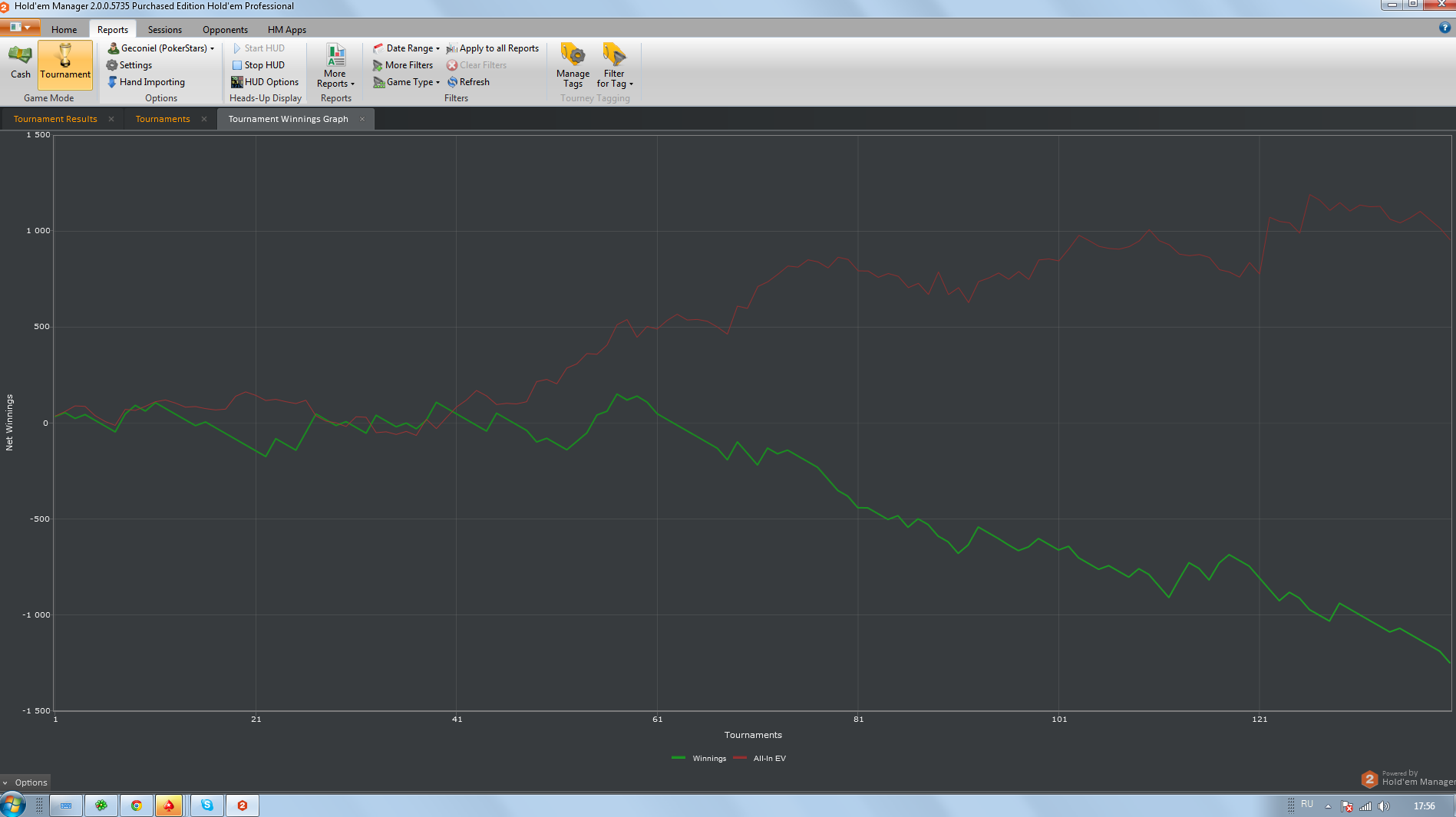This screenshot has height=817, width=1456.
Task: Click More Filters button
Action: coord(403,65)
